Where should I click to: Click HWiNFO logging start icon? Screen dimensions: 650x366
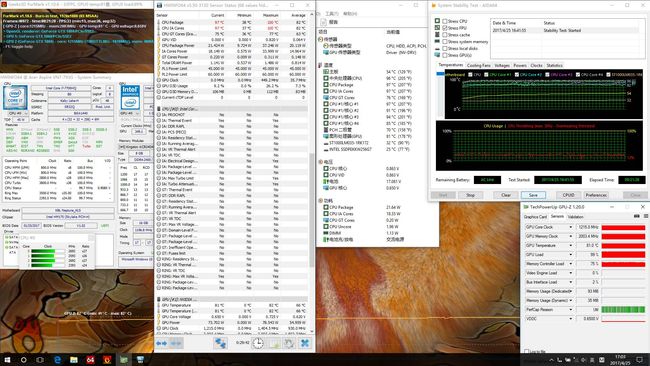click(x=274, y=343)
